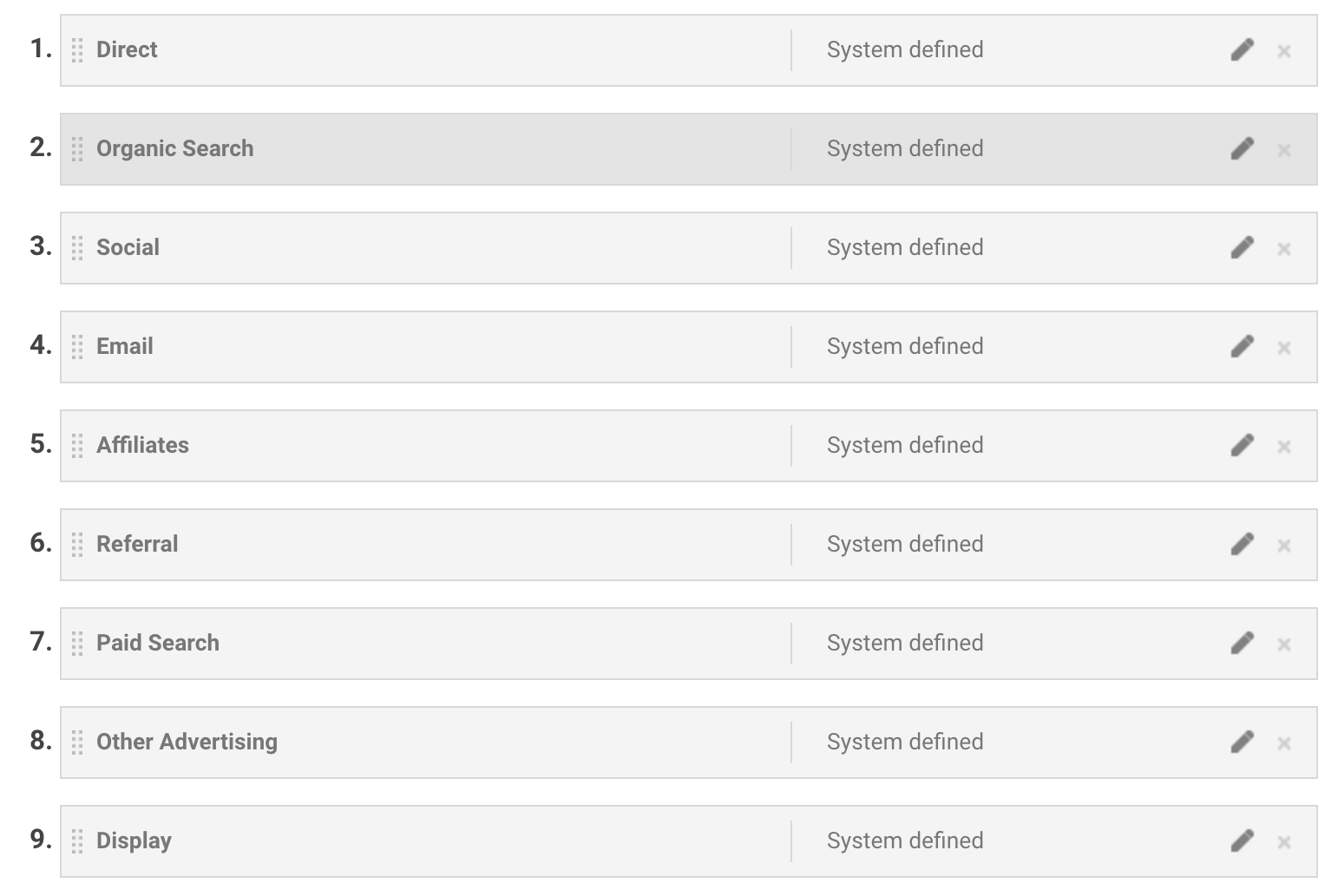This screenshot has width=1338, height=896.
Task: Click the drag handle beside Email
Action: (x=77, y=347)
